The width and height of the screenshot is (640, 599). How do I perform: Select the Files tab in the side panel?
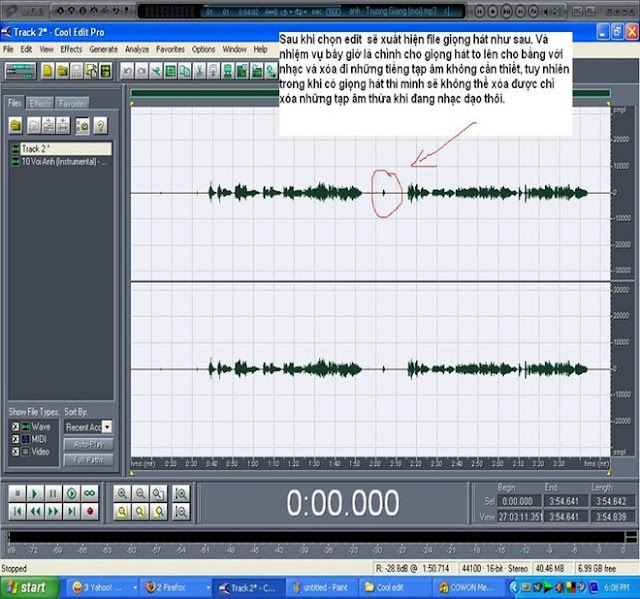coord(15,103)
